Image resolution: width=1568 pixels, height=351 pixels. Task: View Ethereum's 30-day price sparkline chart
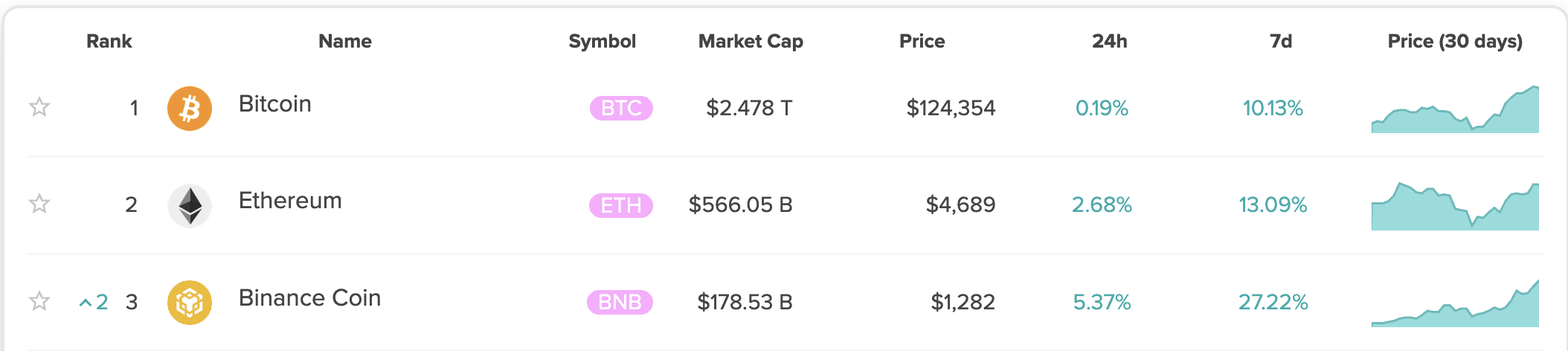tap(1455, 208)
